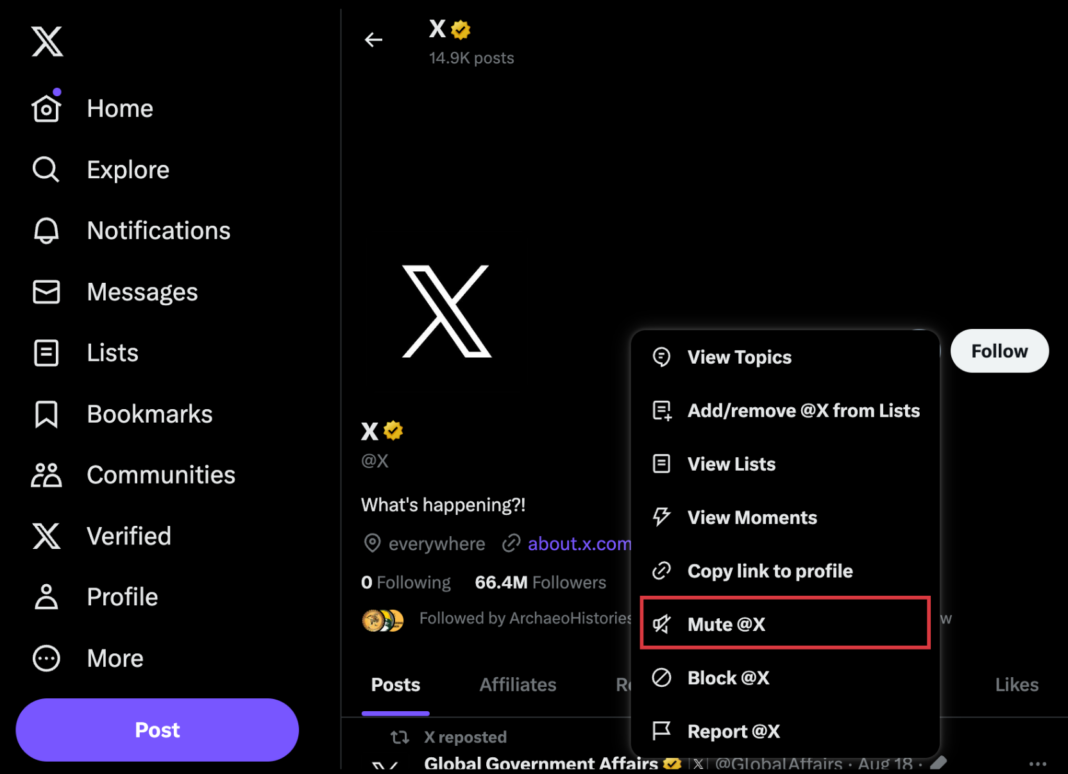This screenshot has width=1068, height=774.
Task: Select Report @X in the menu
Action: pyautogui.click(x=733, y=731)
